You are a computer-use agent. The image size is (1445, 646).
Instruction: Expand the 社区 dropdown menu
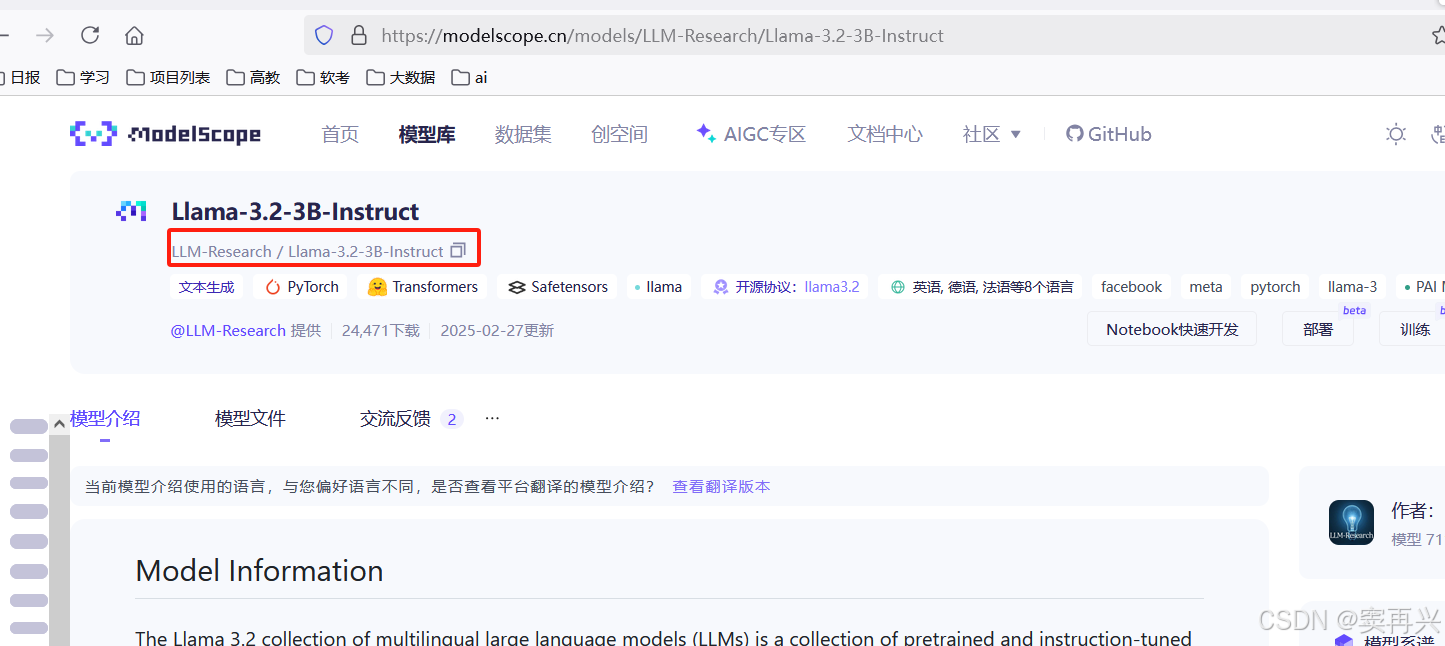point(992,134)
